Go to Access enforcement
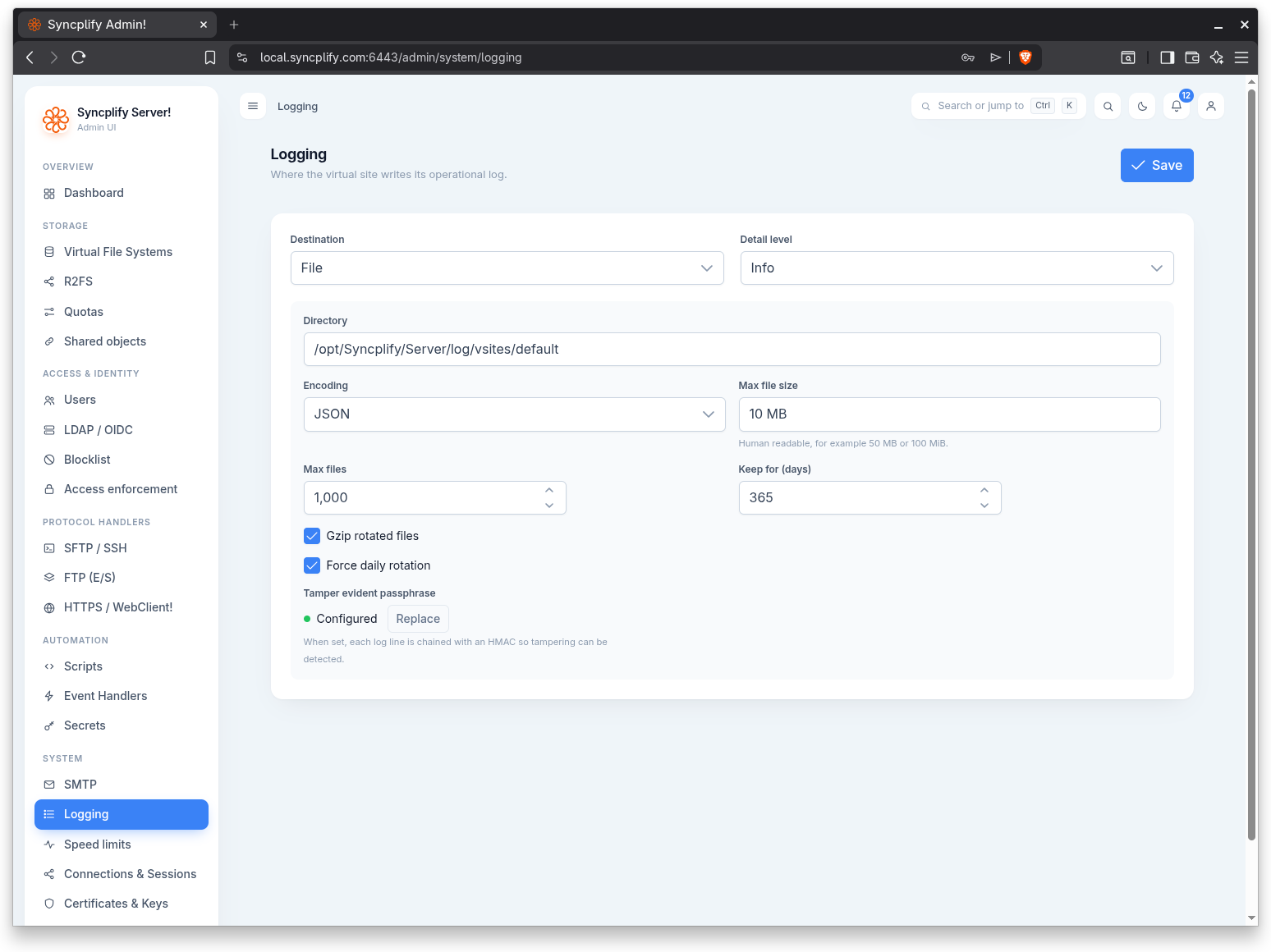This screenshot has height=952, width=1271. tap(122, 489)
